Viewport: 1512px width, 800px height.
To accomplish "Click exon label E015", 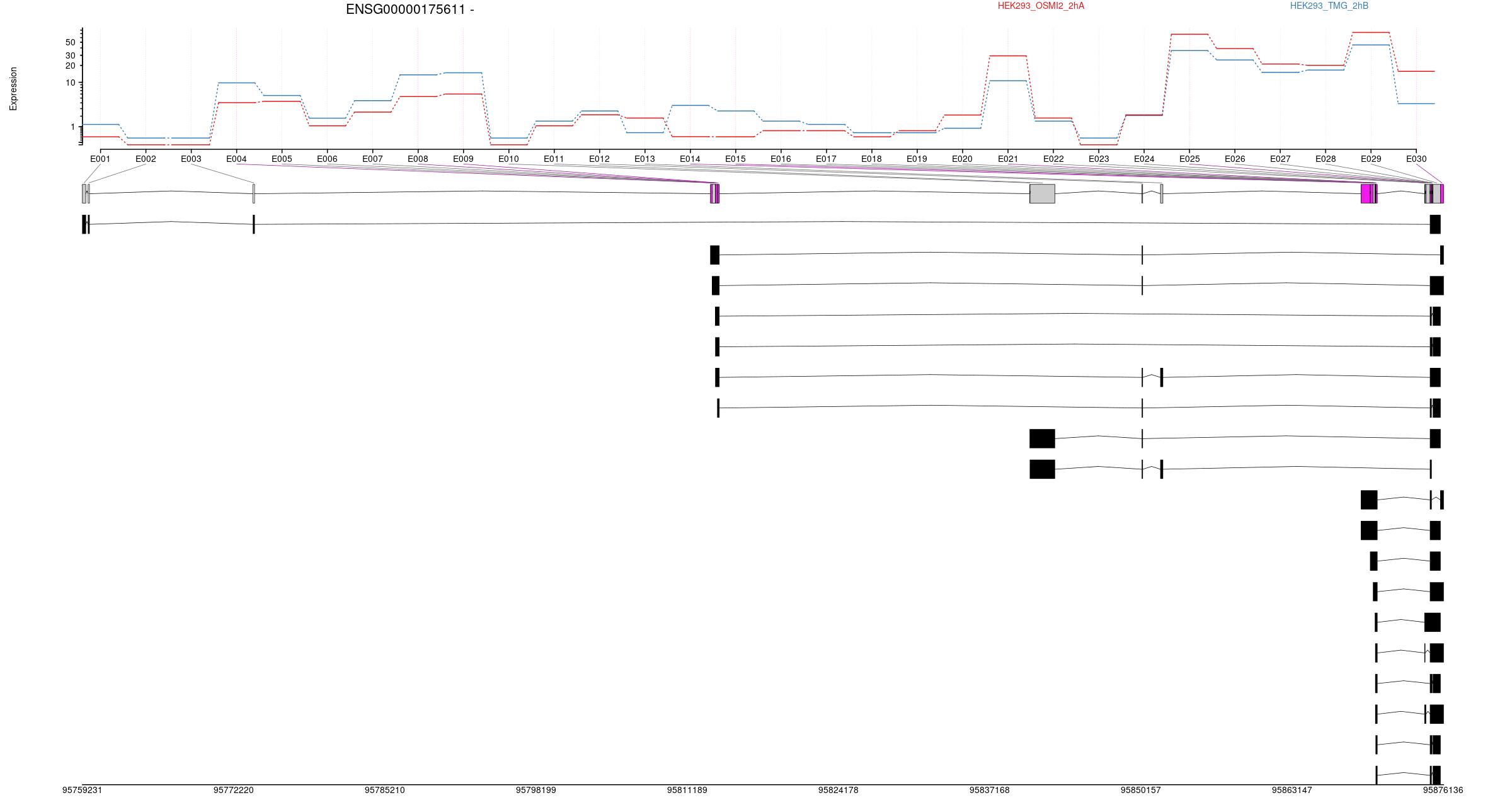I will (x=735, y=159).
